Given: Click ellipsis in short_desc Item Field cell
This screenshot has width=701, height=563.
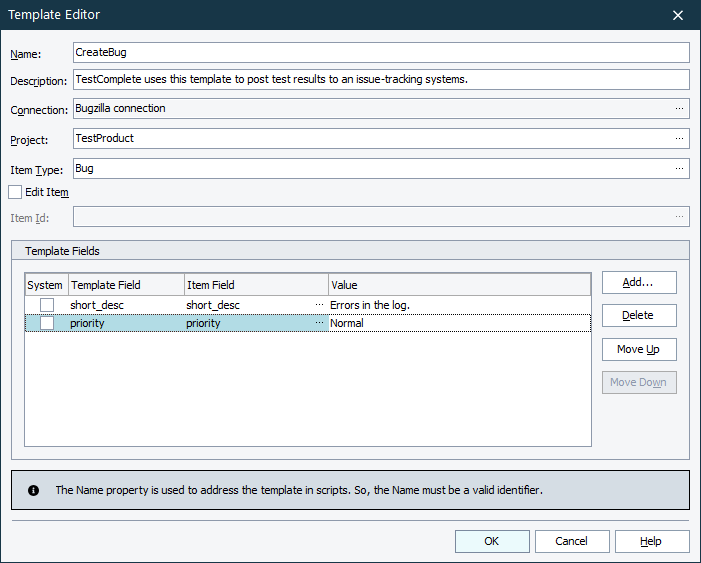Looking at the screenshot, I should 320,304.
